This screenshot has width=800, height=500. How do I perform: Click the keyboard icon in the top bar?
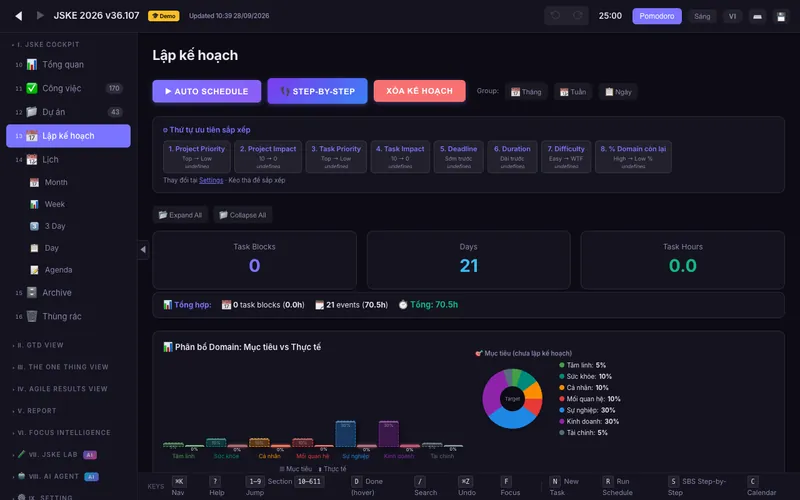(x=757, y=16)
